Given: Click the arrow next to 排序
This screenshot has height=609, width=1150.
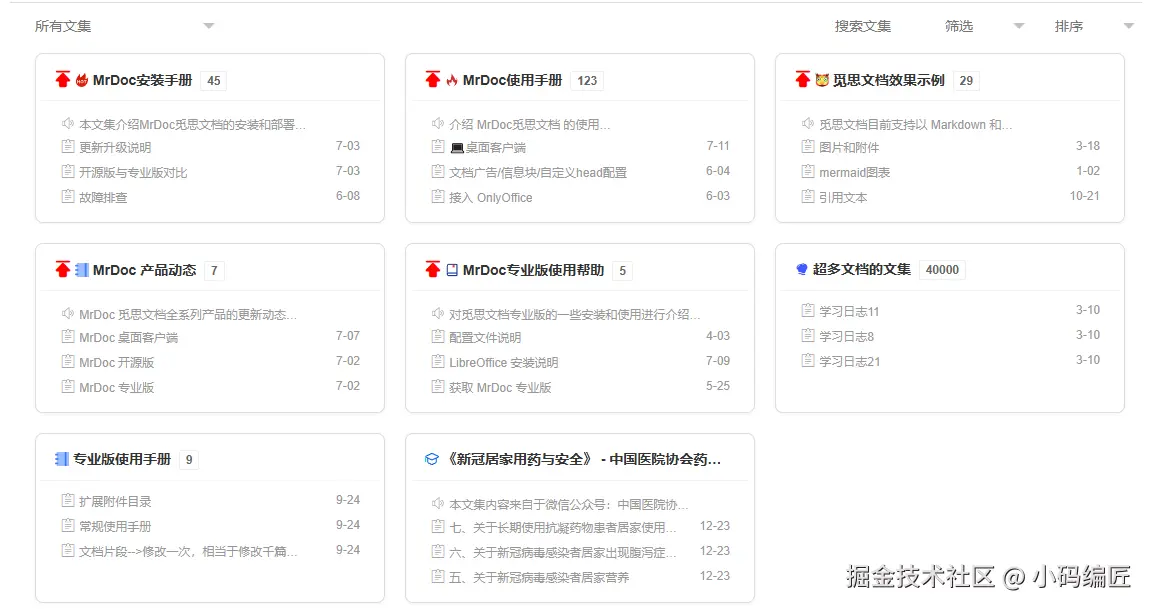Looking at the screenshot, I should 1129,26.
